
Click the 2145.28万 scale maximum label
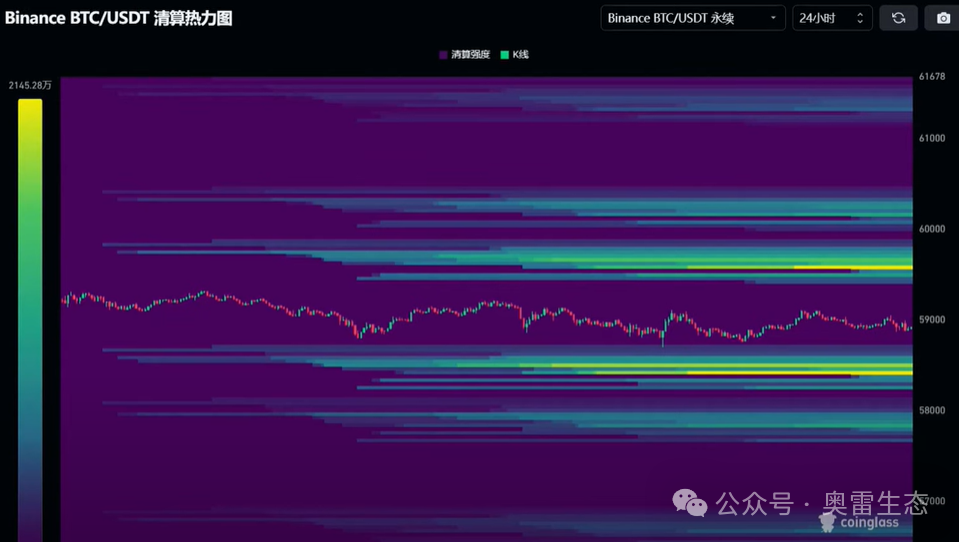(x=30, y=85)
